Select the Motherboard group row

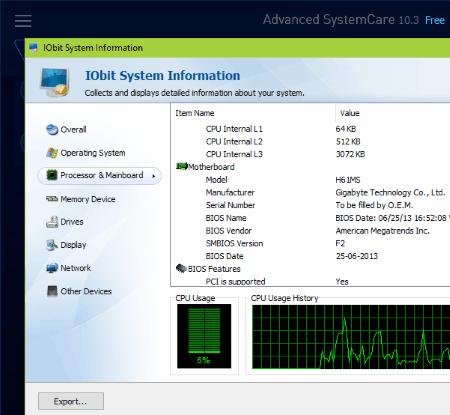click(x=310, y=167)
